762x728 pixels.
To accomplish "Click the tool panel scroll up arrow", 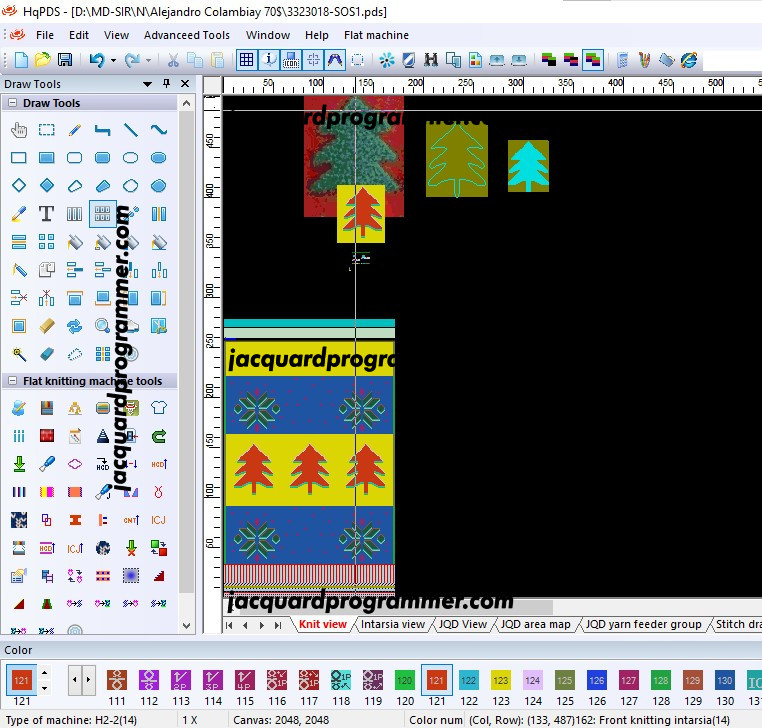I will click(187, 103).
